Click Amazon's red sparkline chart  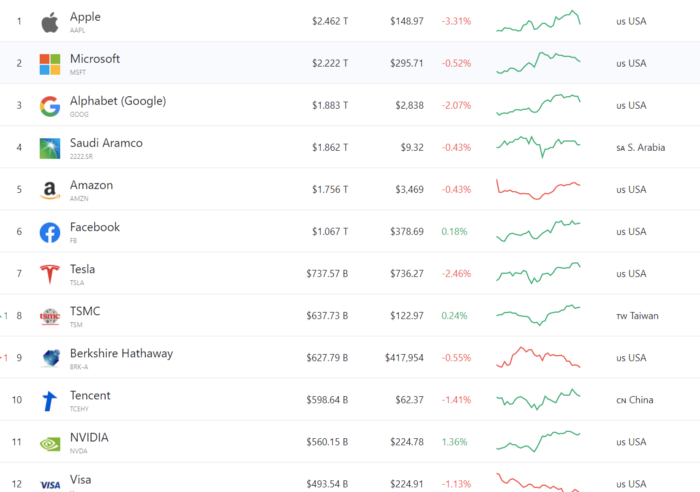(x=538, y=189)
